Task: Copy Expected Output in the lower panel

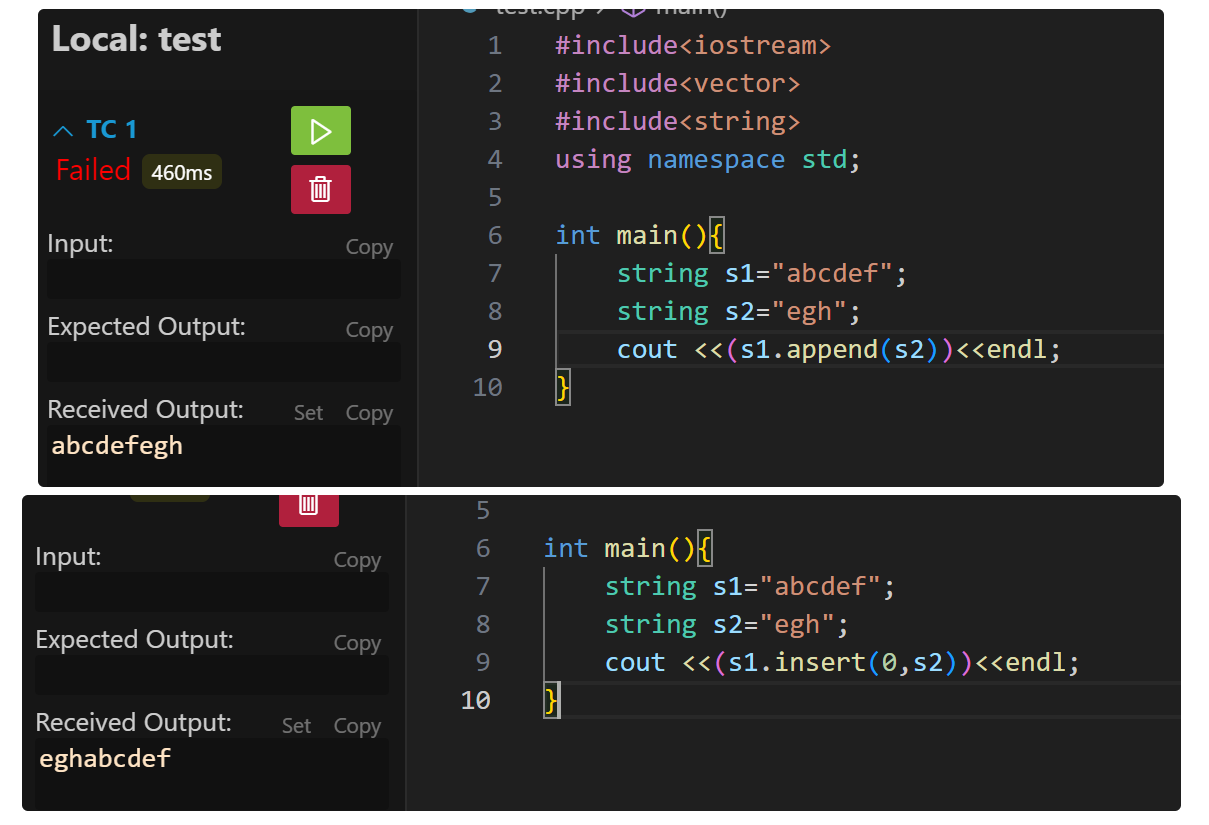Action: coord(356,643)
